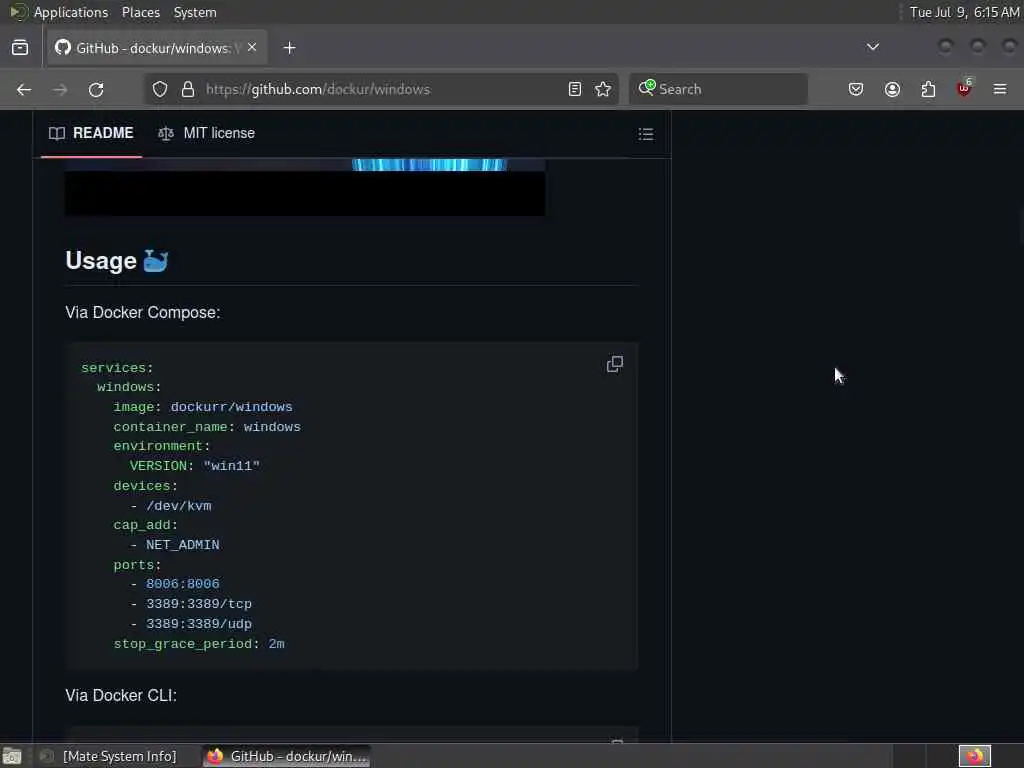This screenshot has height=768, width=1024.
Task: Click the Usage heading
Action: click(117, 261)
